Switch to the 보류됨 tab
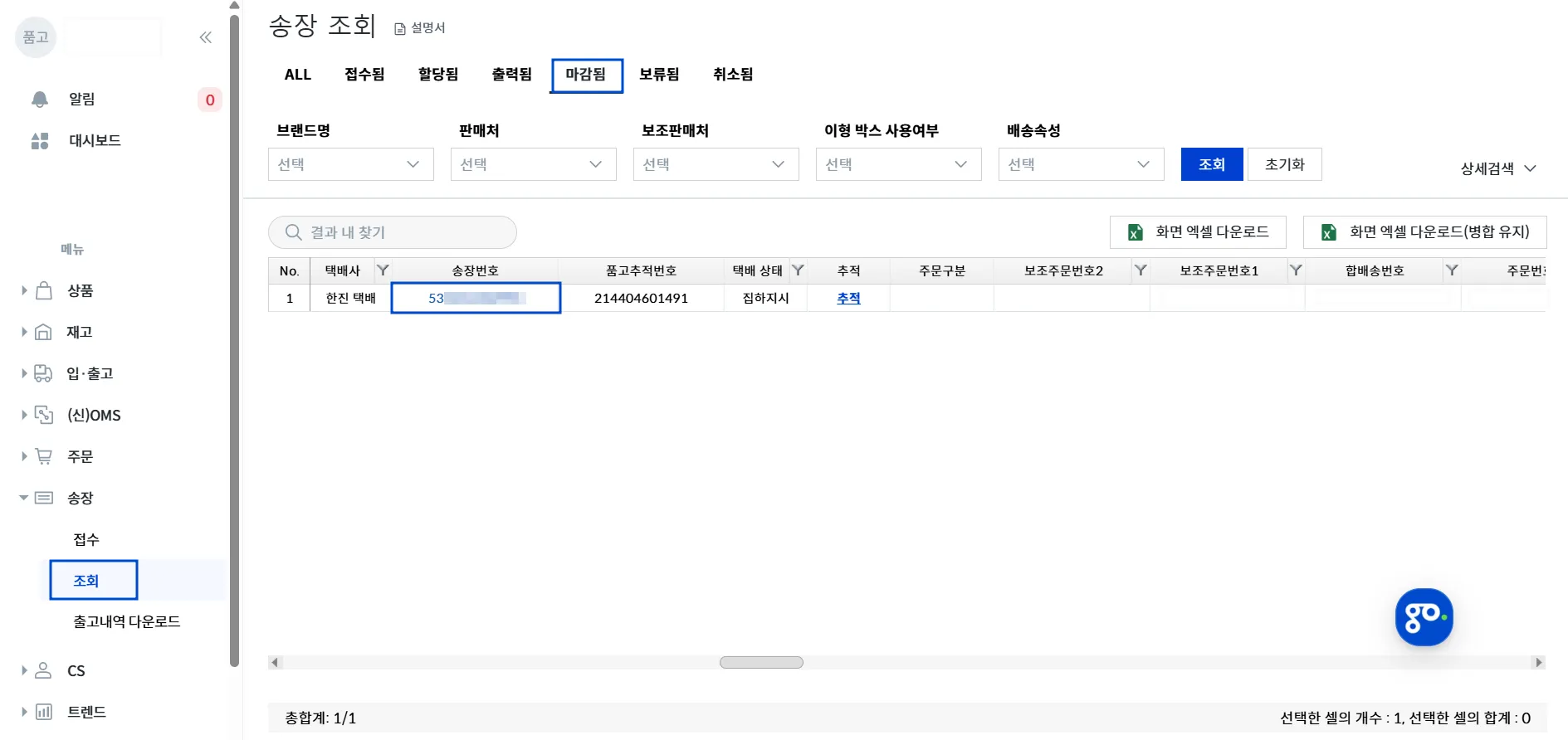The image size is (1568, 740). pyautogui.click(x=660, y=75)
